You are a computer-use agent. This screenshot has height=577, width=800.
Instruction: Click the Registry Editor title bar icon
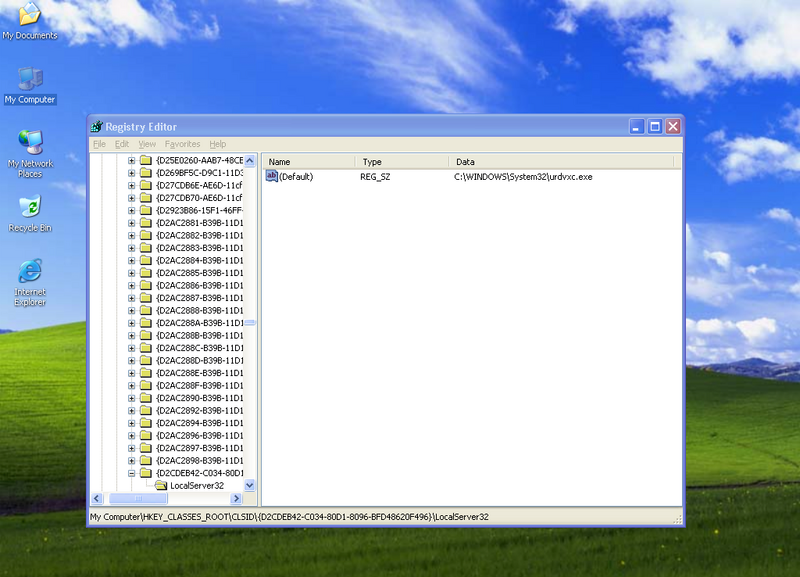(96, 127)
